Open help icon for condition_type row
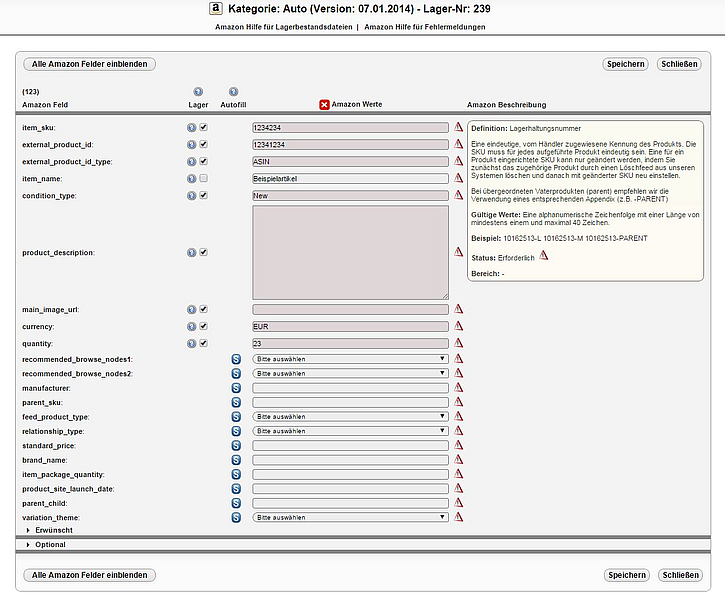The height and width of the screenshot is (604, 725). [191, 196]
